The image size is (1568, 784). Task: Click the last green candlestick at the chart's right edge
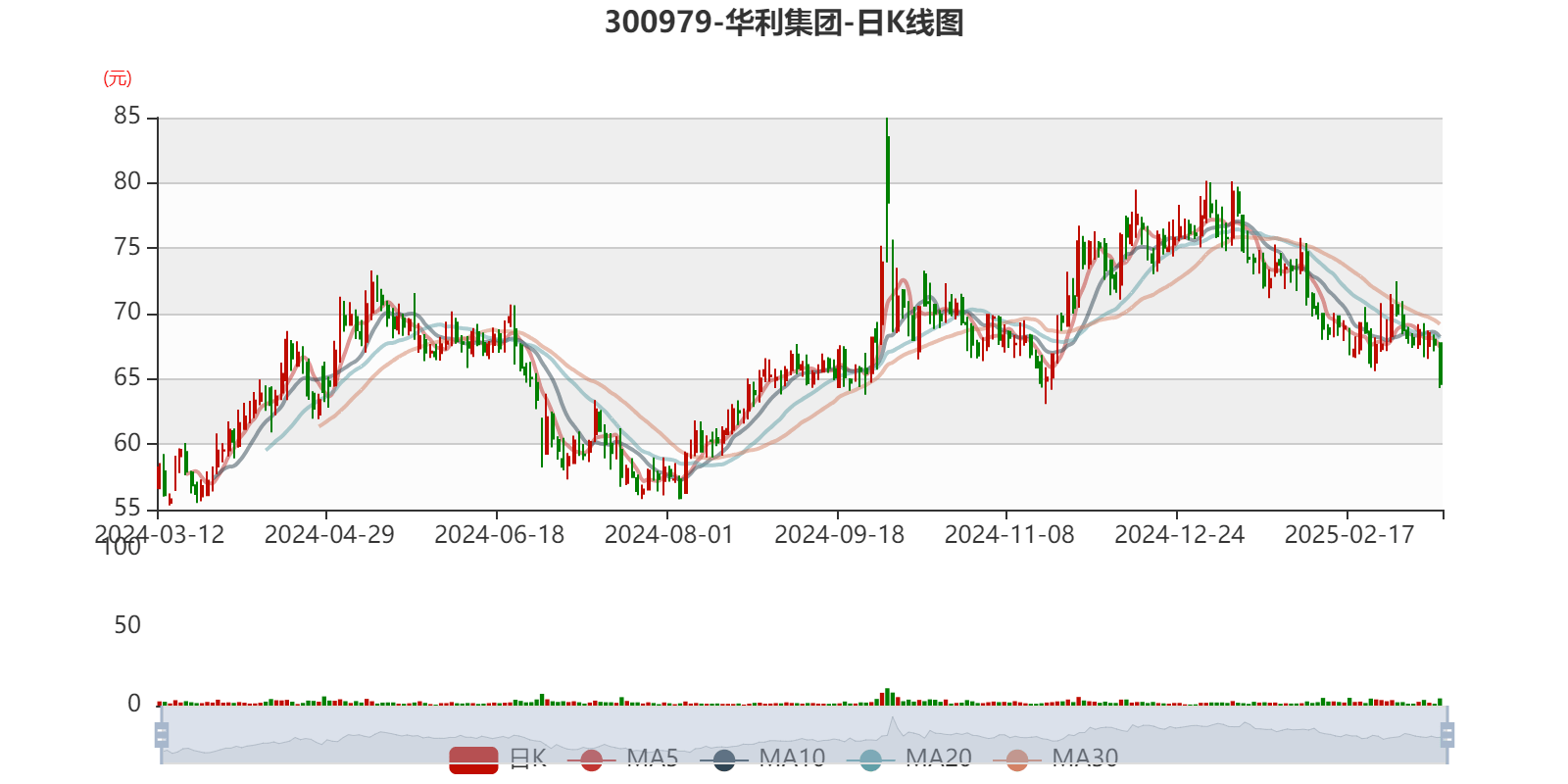pyautogui.click(x=1440, y=364)
